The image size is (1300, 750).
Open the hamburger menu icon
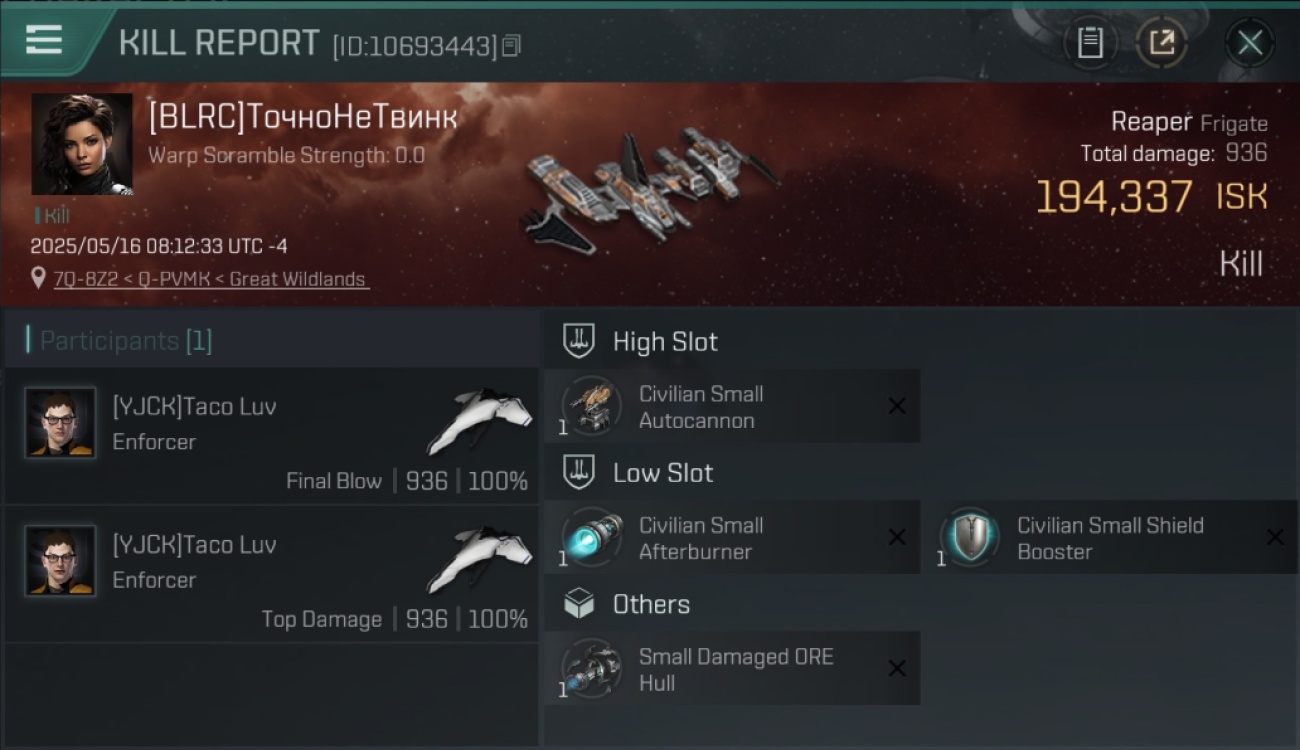44,40
